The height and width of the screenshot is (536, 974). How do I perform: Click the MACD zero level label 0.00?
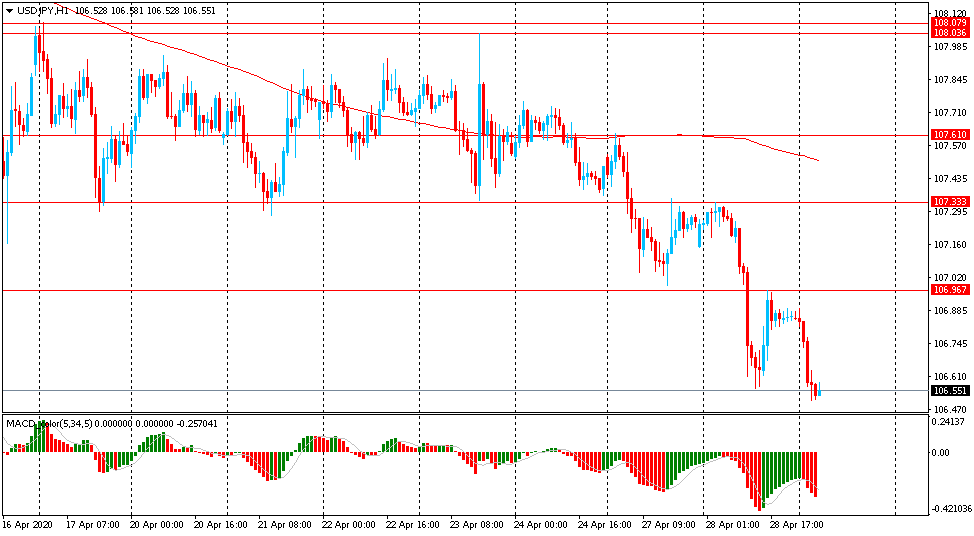point(942,453)
